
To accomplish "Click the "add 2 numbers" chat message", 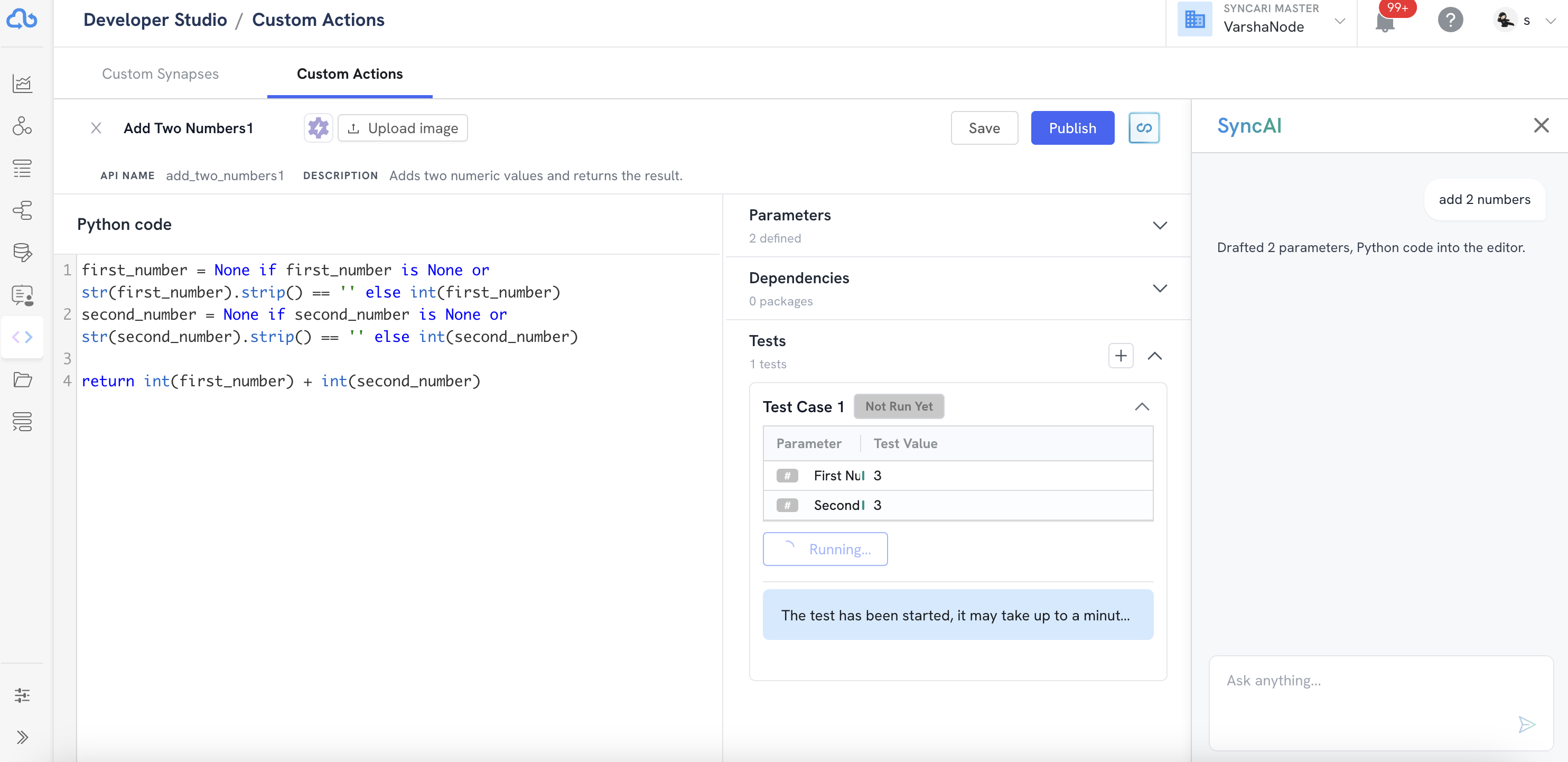I will (x=1484, y=200).
